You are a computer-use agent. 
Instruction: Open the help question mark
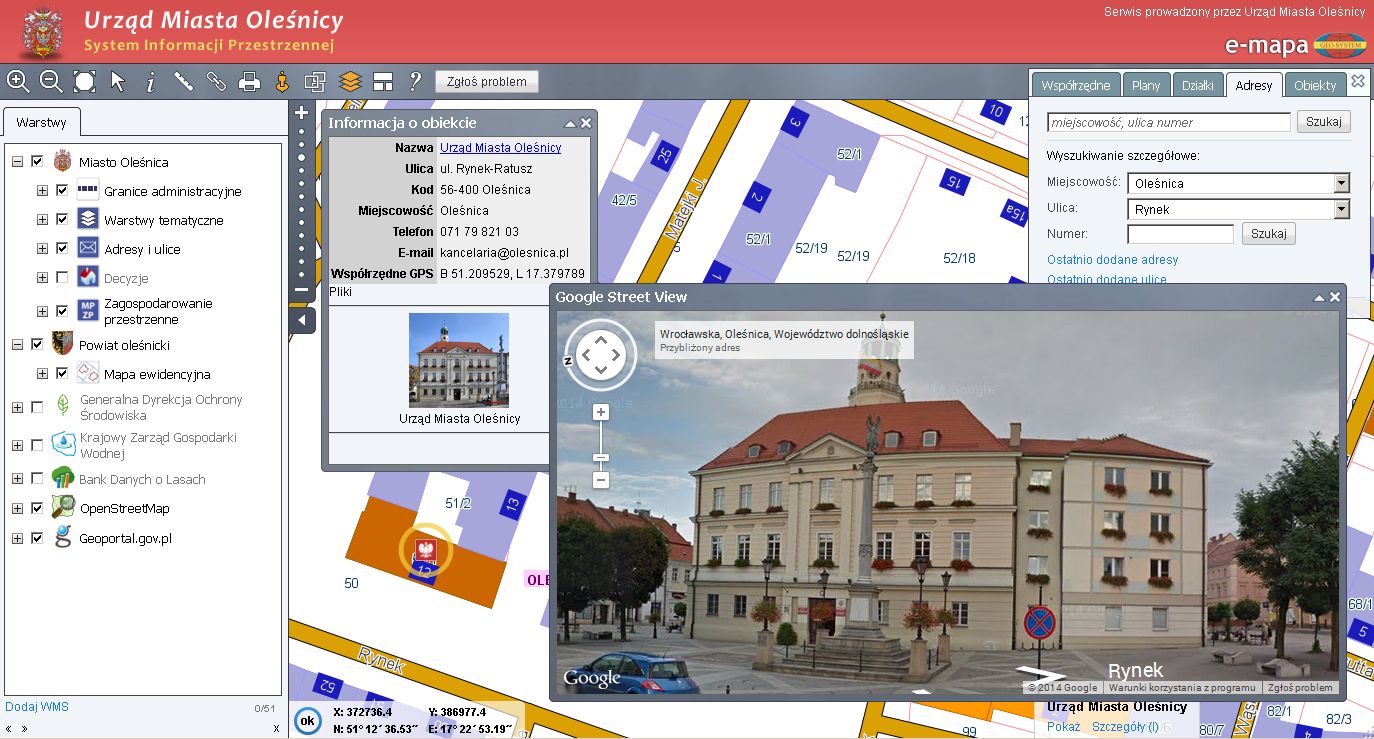tap(415, 81)
